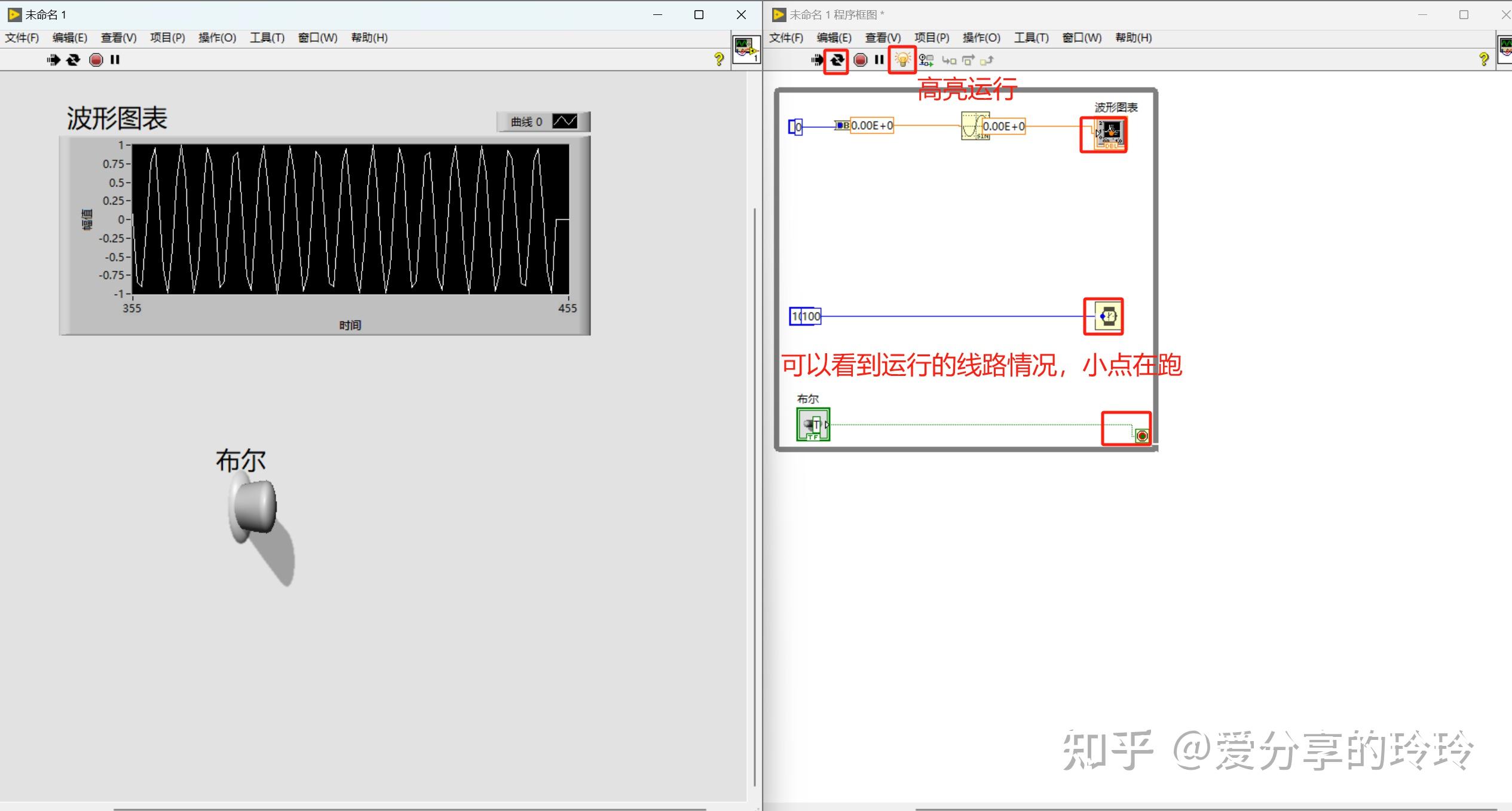Select the Retain Wire Values toolbar icon
The height and width of the screenshot is (811, 1512).
tap(925, 60)
